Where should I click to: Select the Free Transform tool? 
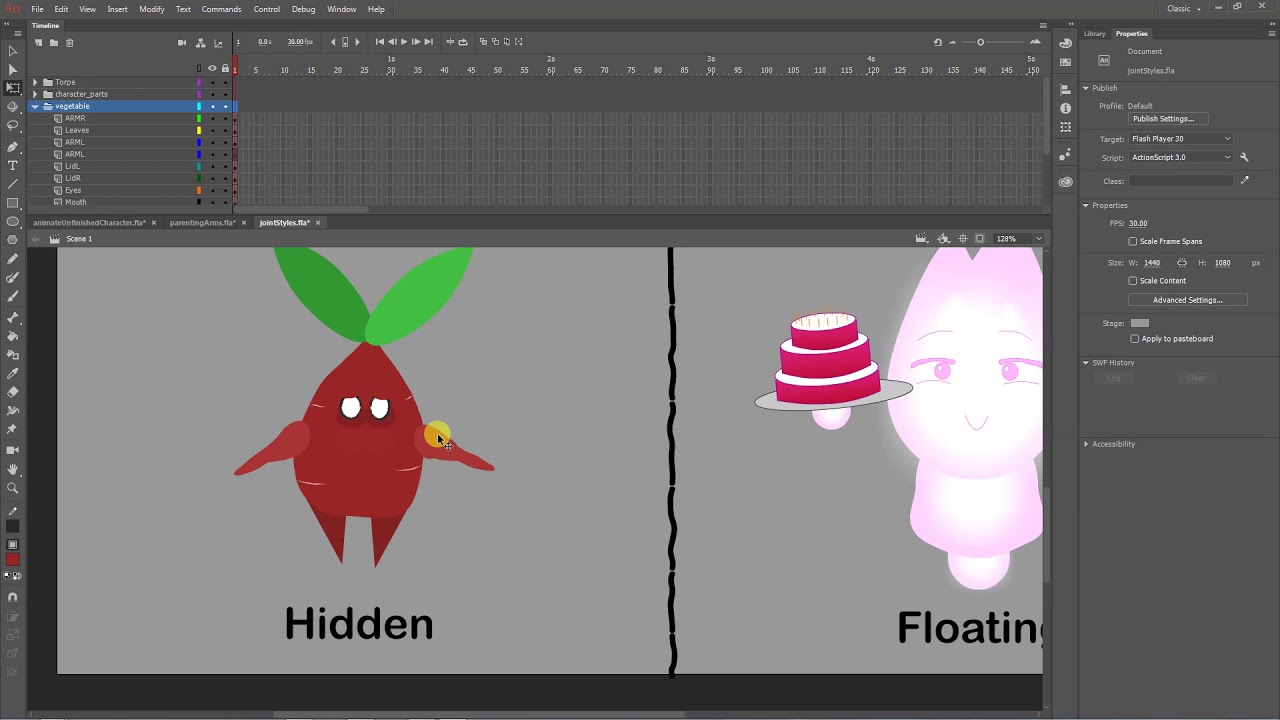pos(12,88)
